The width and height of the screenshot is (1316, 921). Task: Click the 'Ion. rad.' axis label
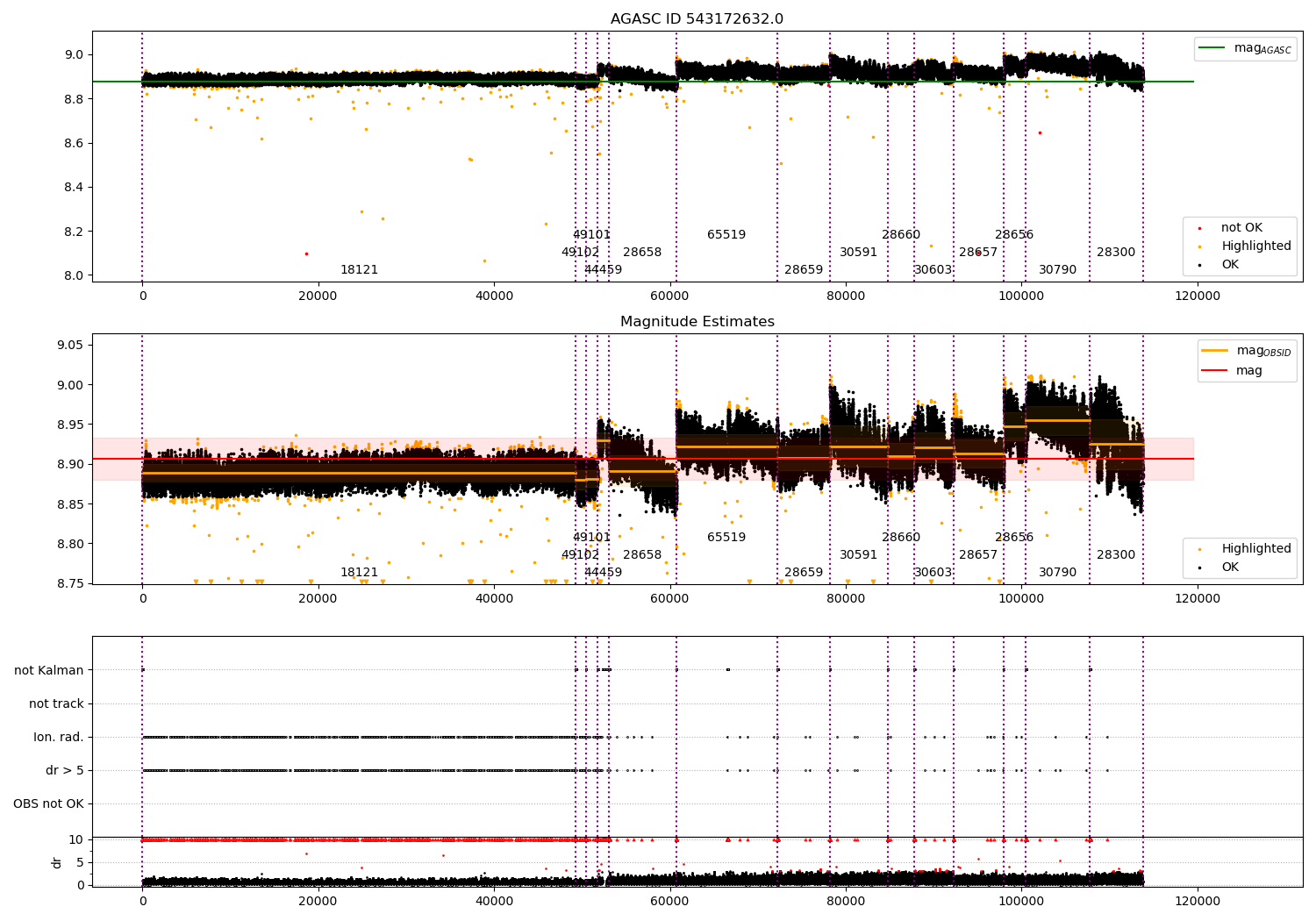(59, 737)
